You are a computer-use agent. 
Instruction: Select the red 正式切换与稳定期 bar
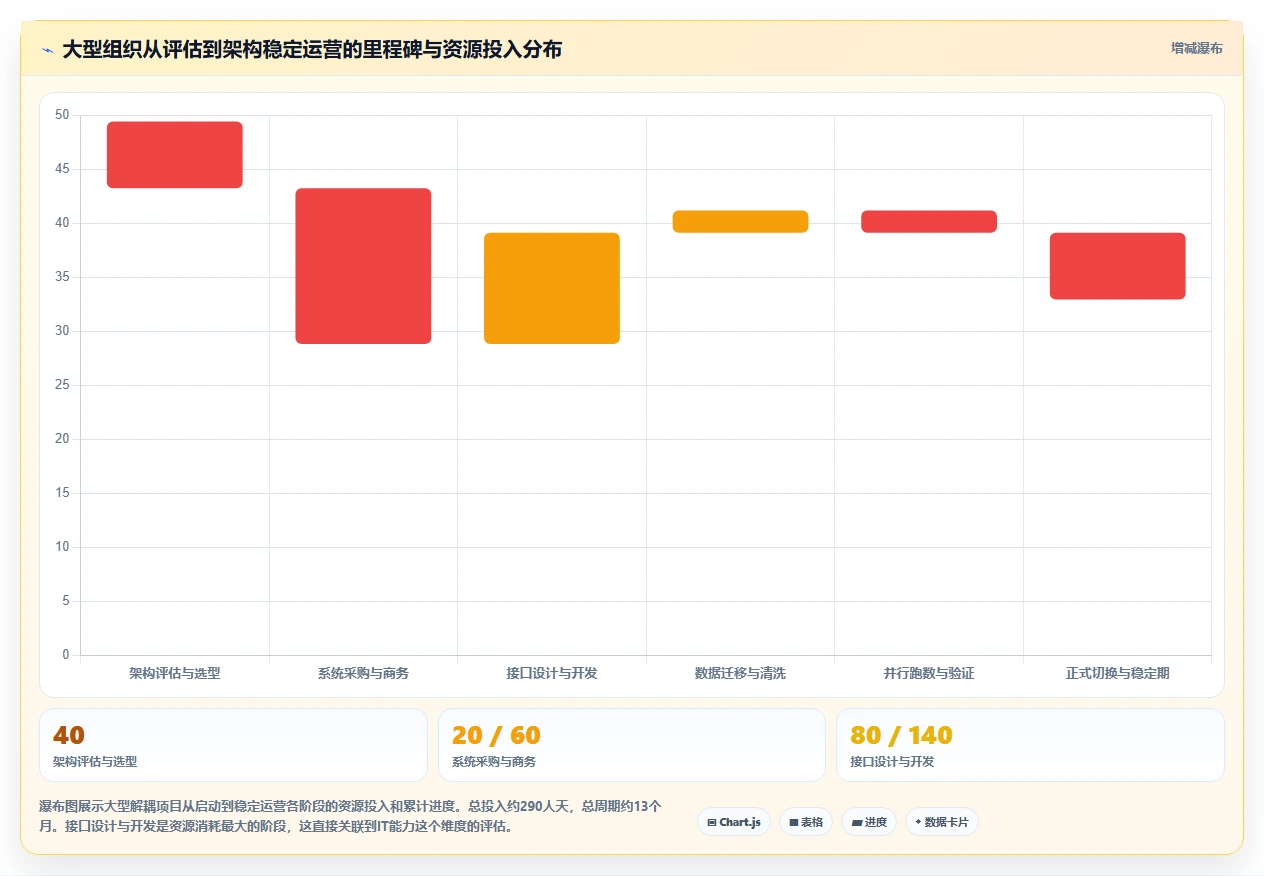coord(1117,266)
